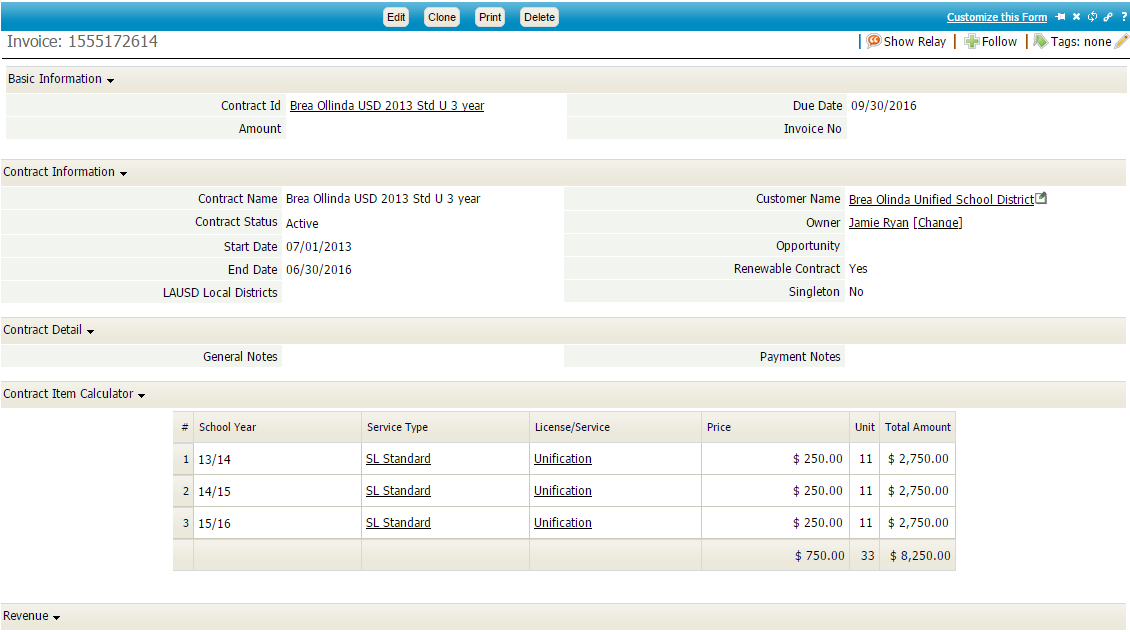Click the chain link icon in header
1130x632 pixels.
[1108, 17]
